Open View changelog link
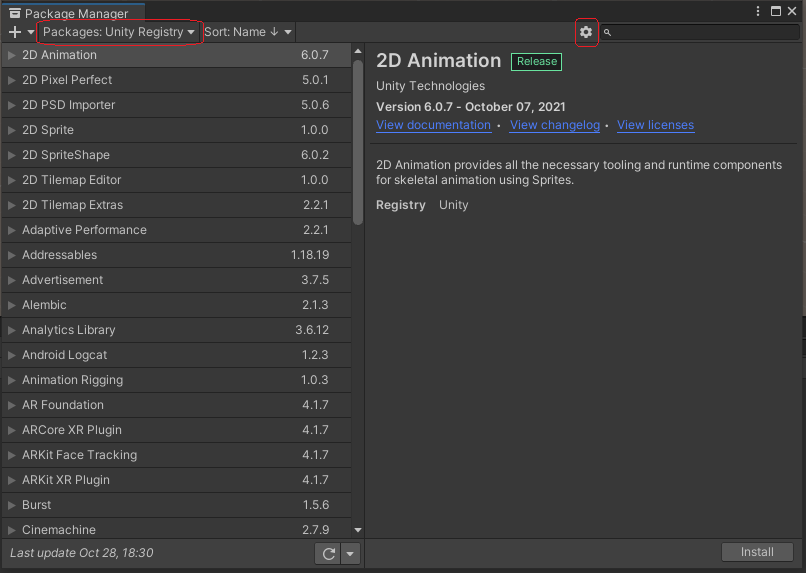 [555, 125]
